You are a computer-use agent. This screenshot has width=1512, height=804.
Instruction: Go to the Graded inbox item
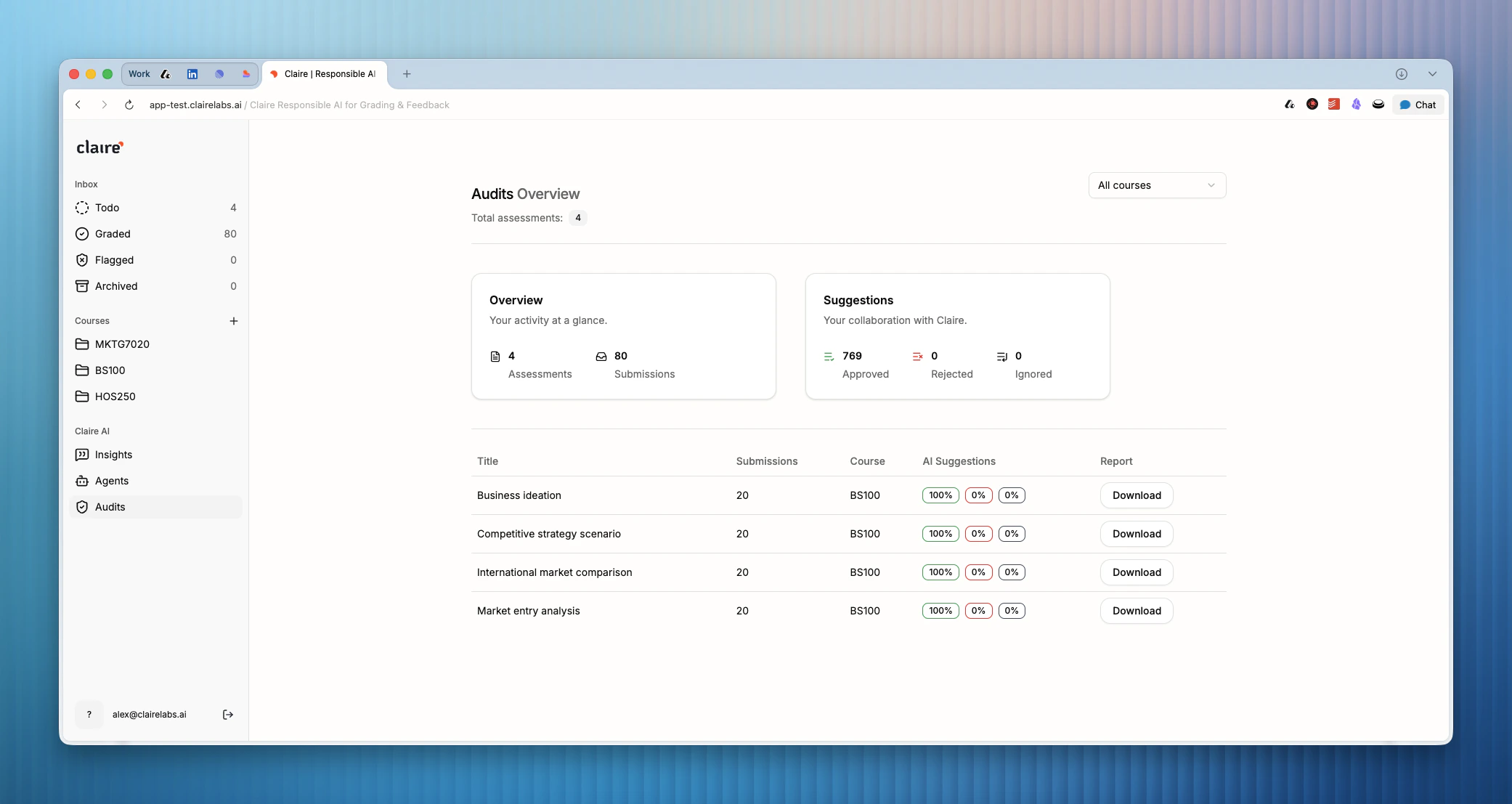tap(113, 234)
